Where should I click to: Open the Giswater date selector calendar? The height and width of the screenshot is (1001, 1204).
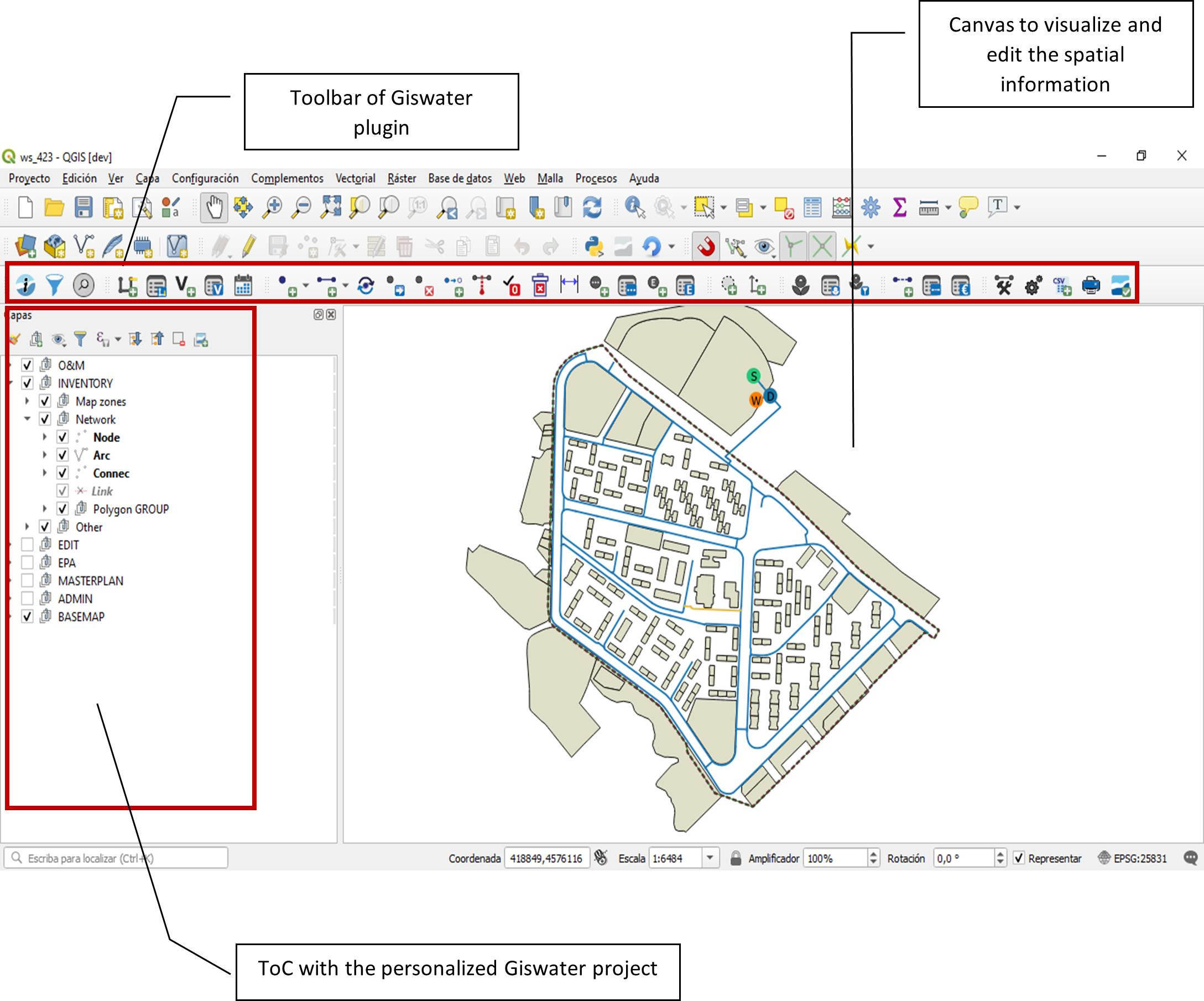point(244,285)
